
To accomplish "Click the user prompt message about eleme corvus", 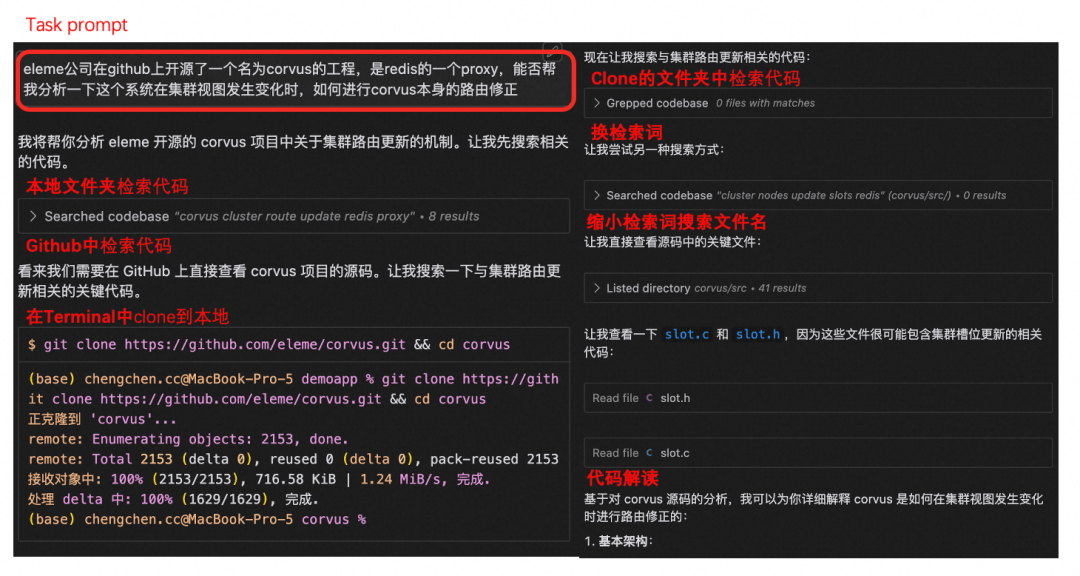I will point(295,80).
